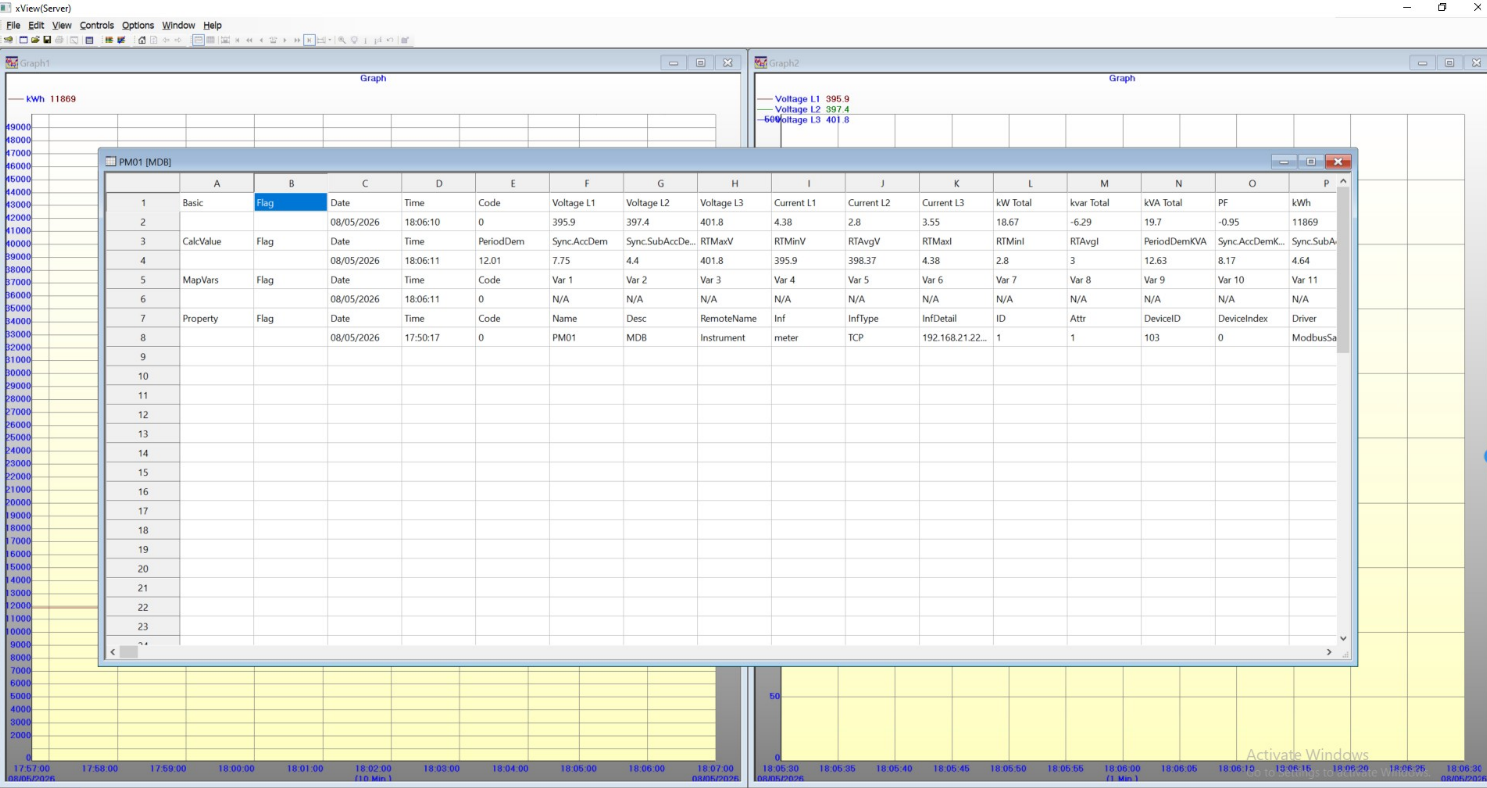The image size is (1487, 788).
Task: Click the PM01 [MDB] window title icon
Action: click(111, 161)
